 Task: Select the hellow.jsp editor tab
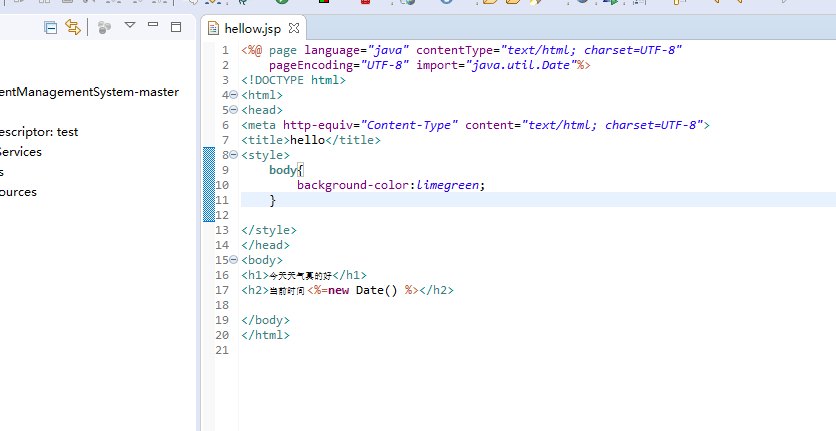253,28
